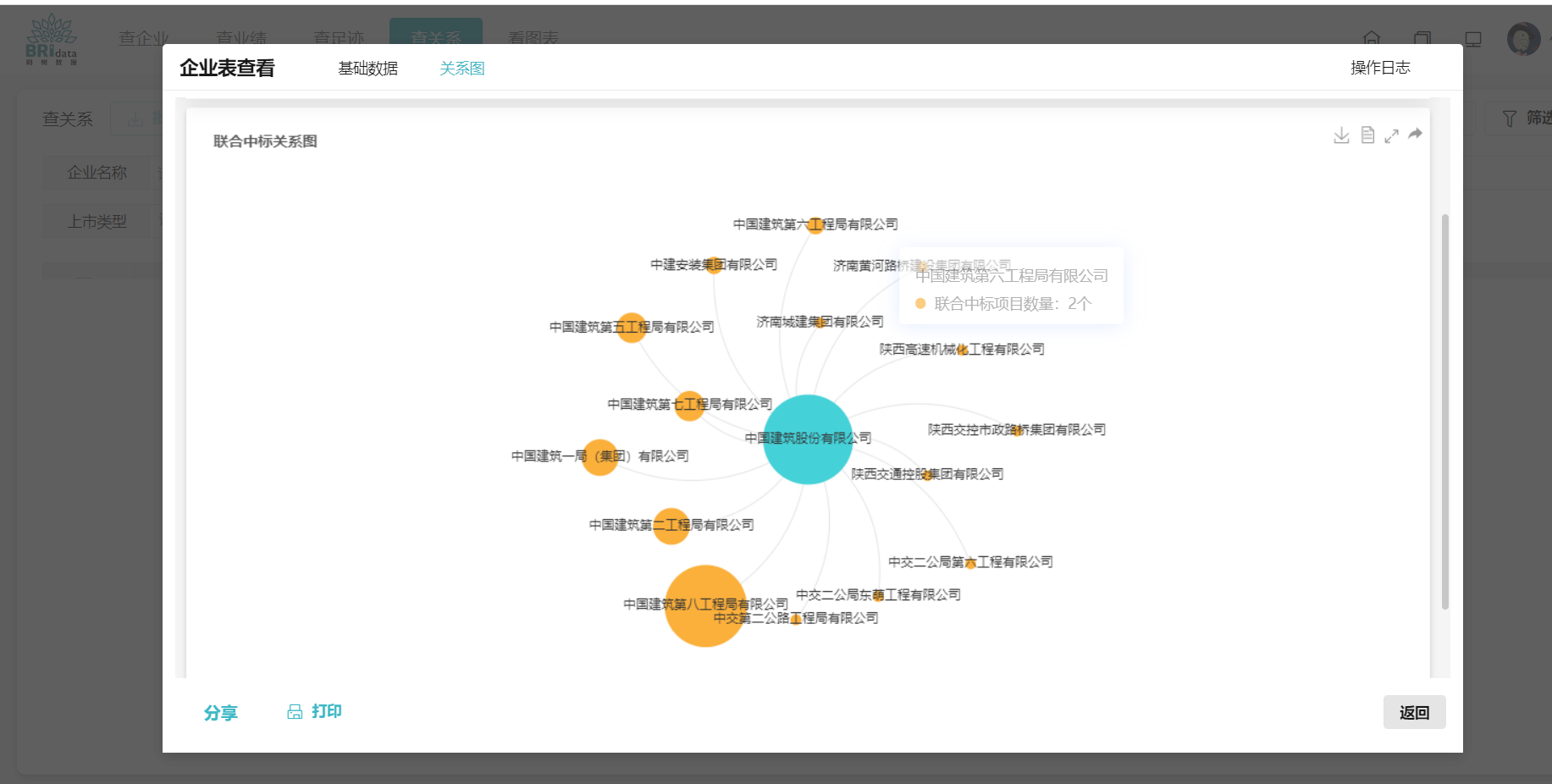Click the 返回 back button
The width and height of the screenshot is (1552, 784).
tap(1414, 712)
